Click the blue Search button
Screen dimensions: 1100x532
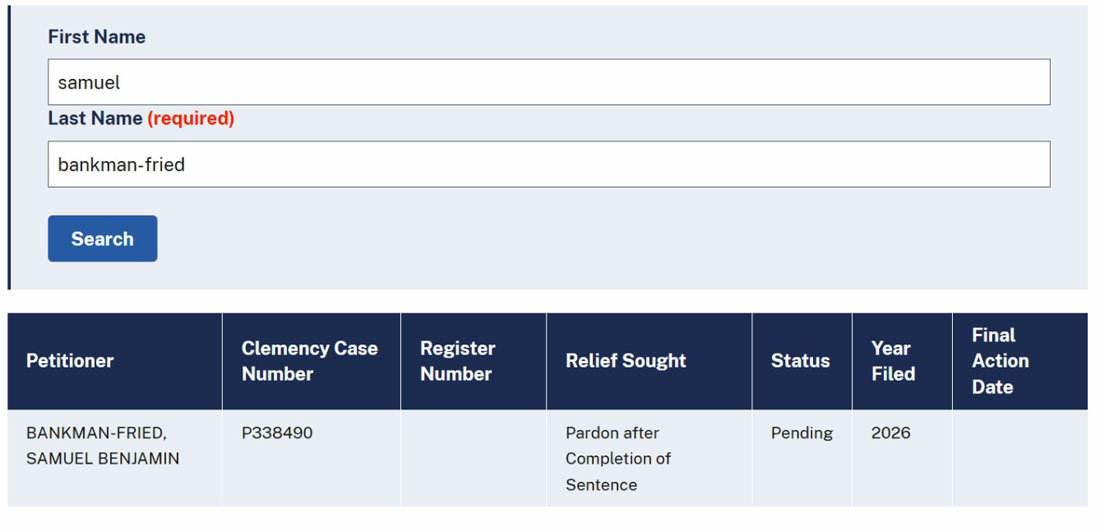[x=102, y=239]
